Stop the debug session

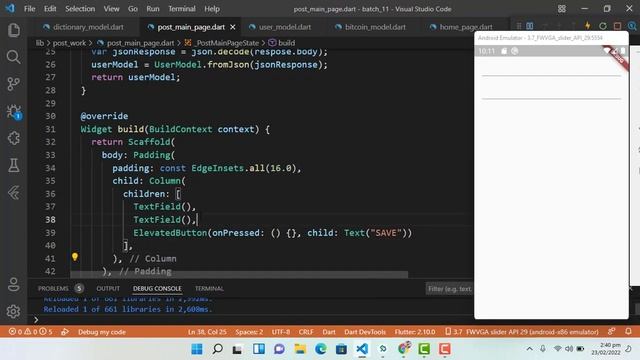[x=617, y=26]
